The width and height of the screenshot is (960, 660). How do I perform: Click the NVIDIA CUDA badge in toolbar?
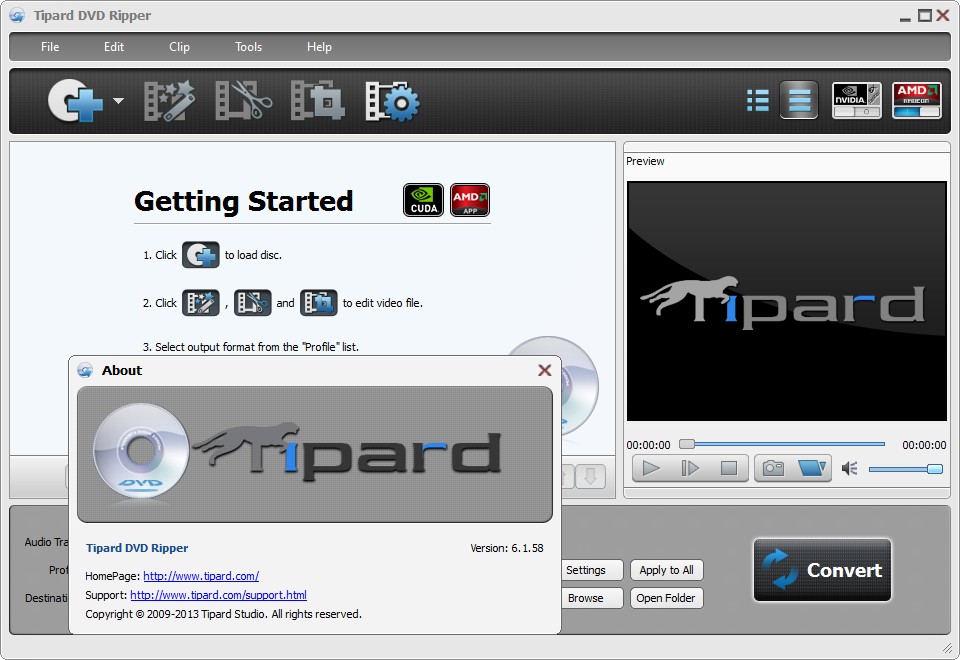(856, 100)
